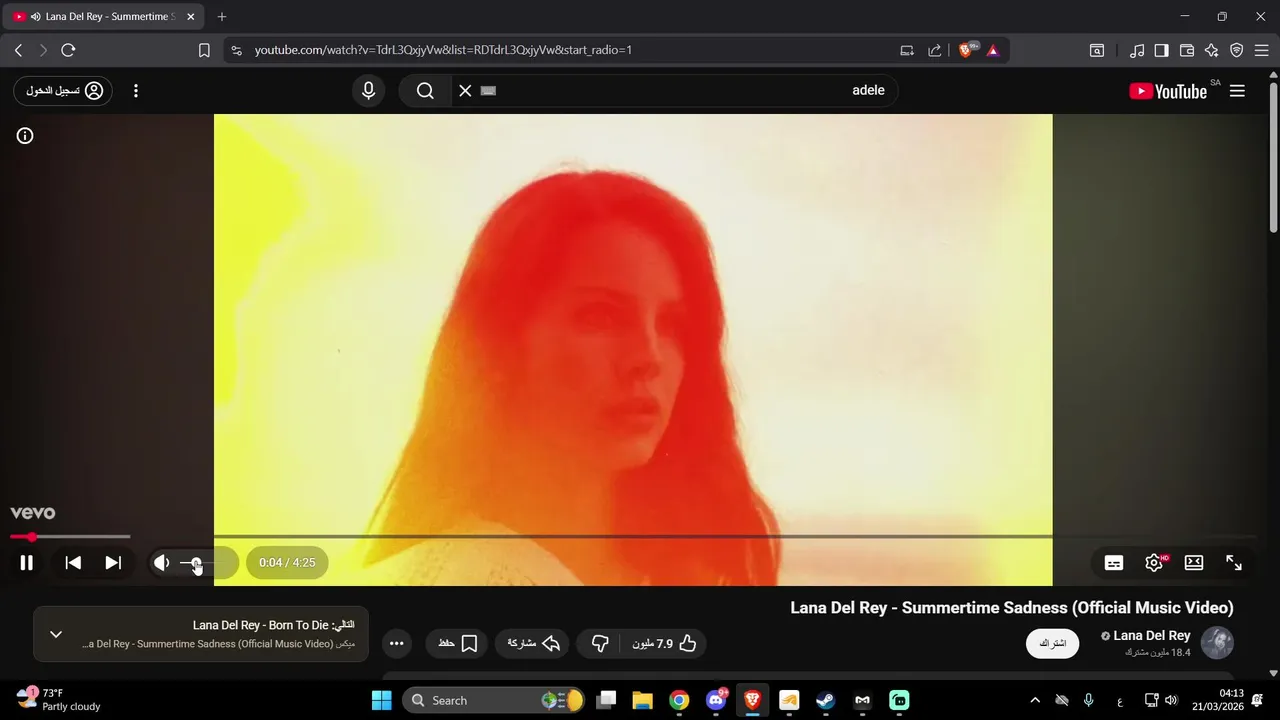Click the microphone voice search button
This screenshot has width=1280, height=720.
tap(369, 91)
